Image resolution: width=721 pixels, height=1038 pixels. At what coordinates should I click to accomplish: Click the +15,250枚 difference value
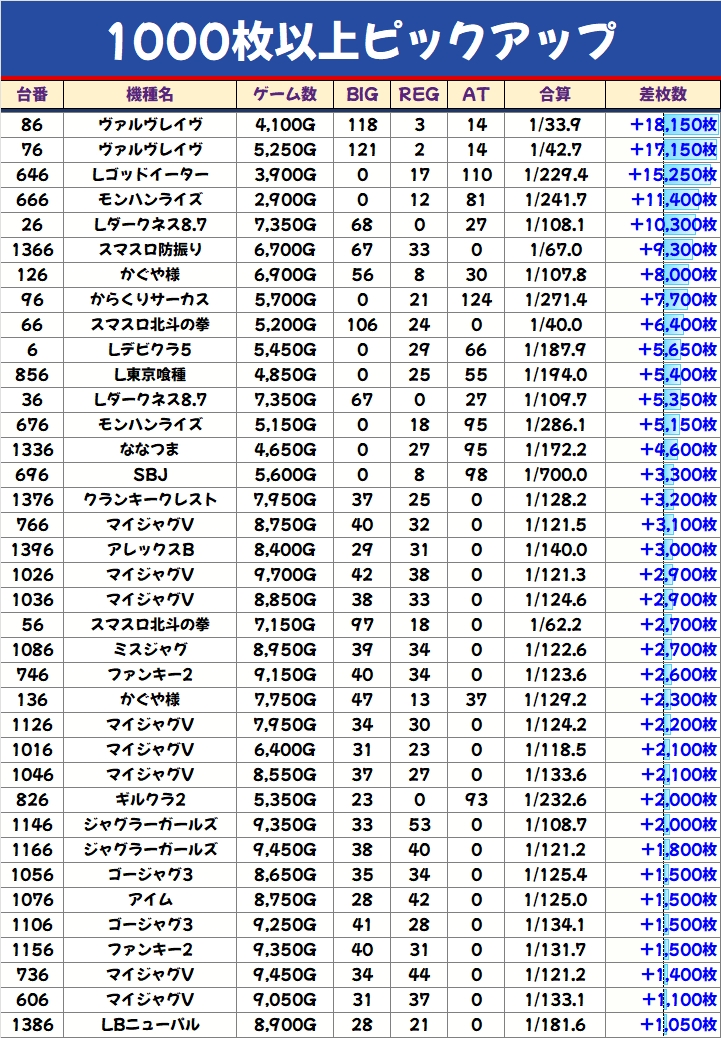coord(673,175)
